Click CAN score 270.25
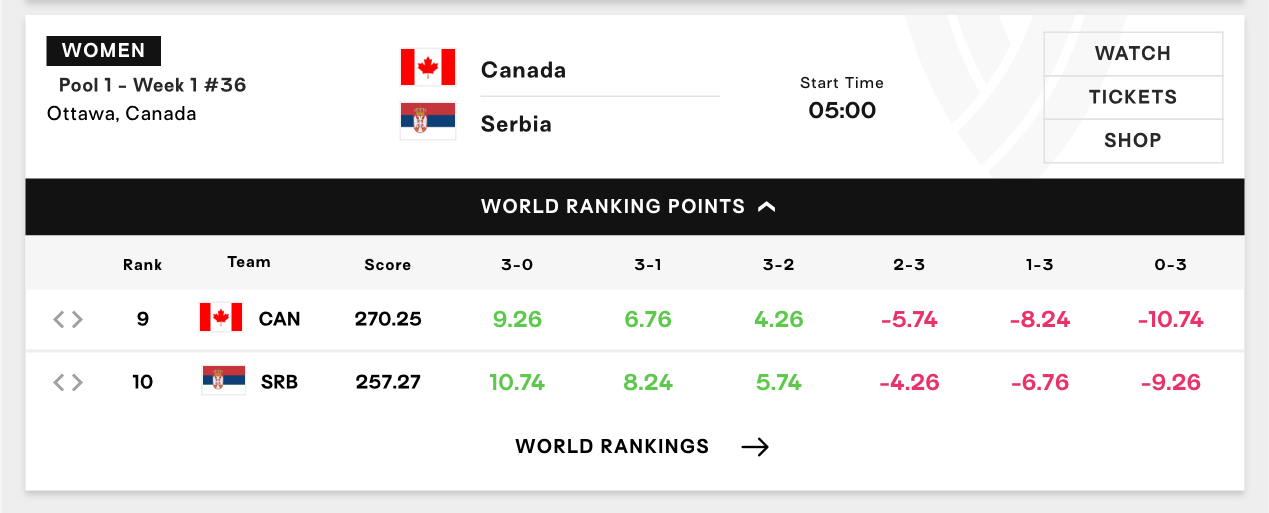 [388, 319]
